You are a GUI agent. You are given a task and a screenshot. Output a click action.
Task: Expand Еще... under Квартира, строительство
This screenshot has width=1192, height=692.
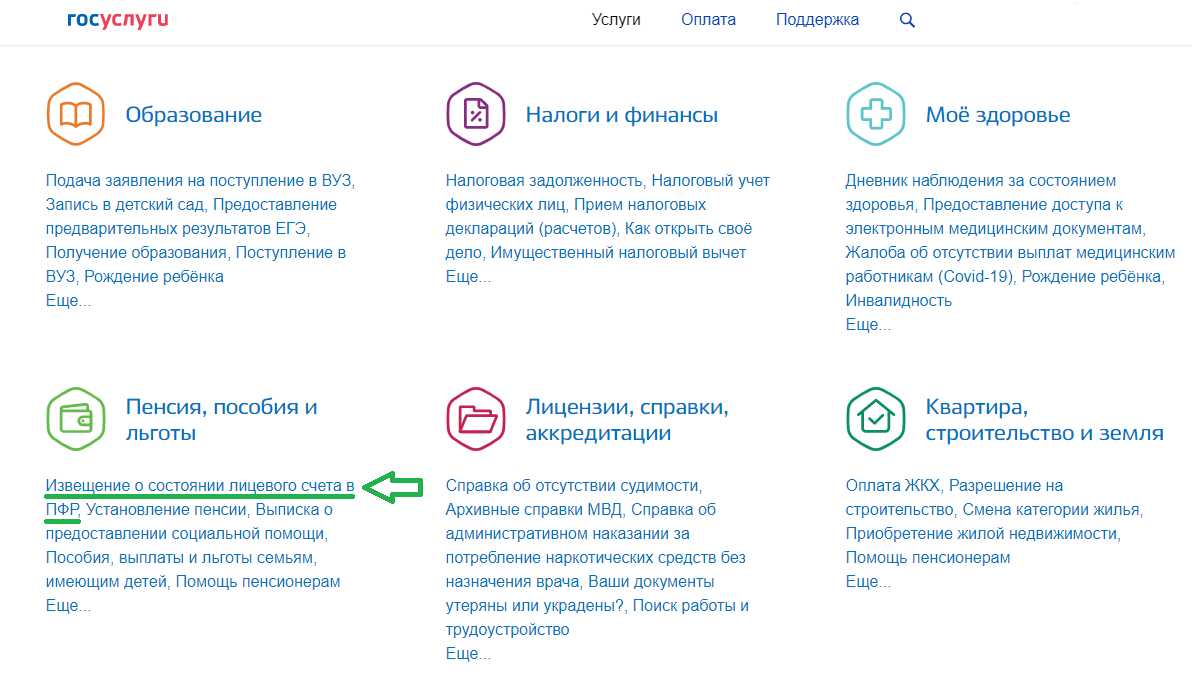pos(868,582)
